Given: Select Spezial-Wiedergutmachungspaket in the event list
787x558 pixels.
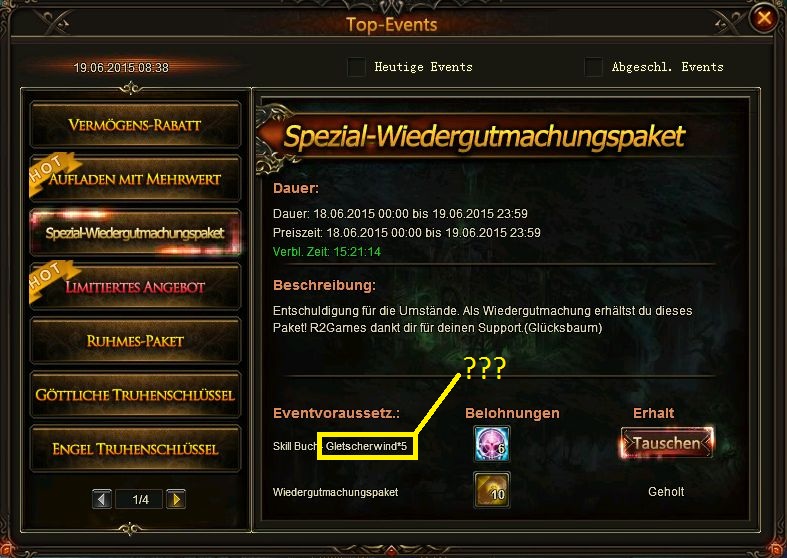Looking at the screenshot, I should click(135, 233).
